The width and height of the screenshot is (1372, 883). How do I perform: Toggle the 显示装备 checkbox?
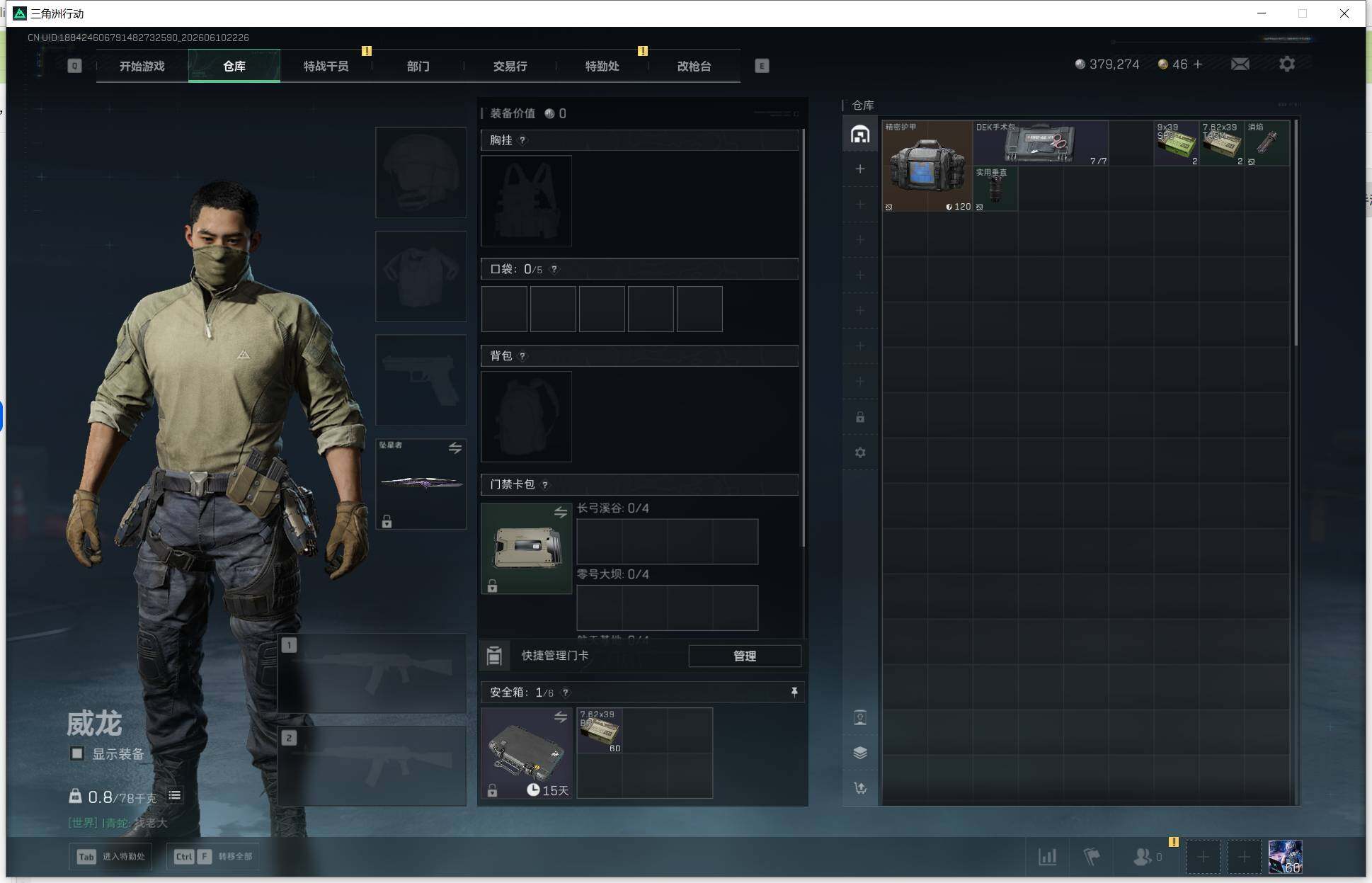(77, 753)
